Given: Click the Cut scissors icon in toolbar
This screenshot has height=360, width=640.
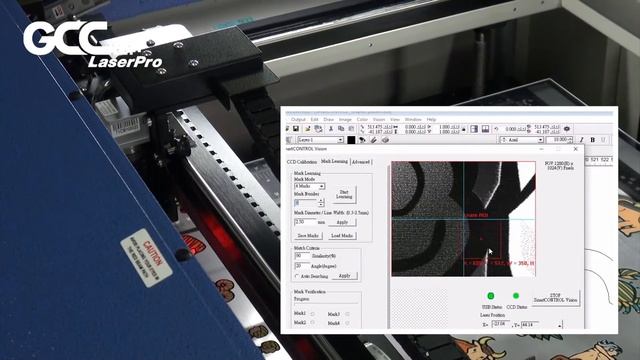Looking at the screenshot, I should tap(331, 129).
